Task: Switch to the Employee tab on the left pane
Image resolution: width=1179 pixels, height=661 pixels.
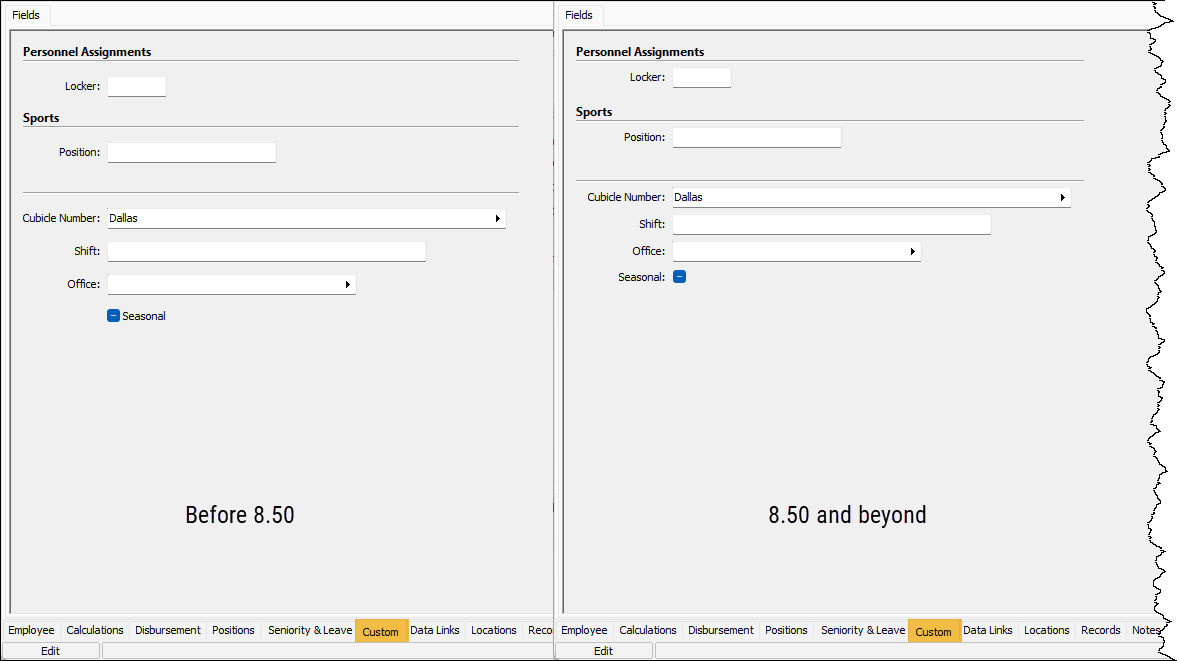Action: click(x=30, y=630)
